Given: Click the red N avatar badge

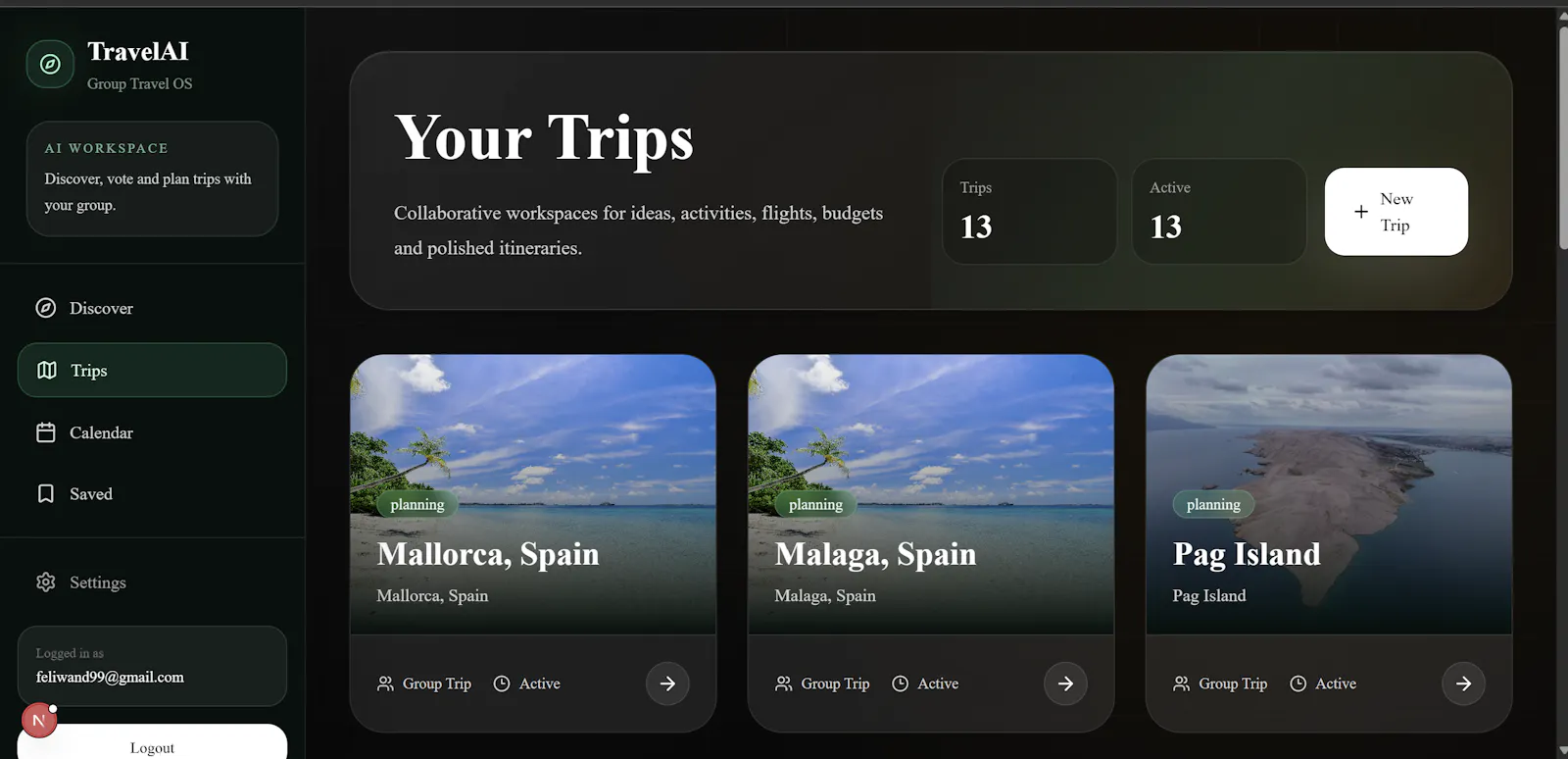Looking at the screenshot, I should pos(38,721).
